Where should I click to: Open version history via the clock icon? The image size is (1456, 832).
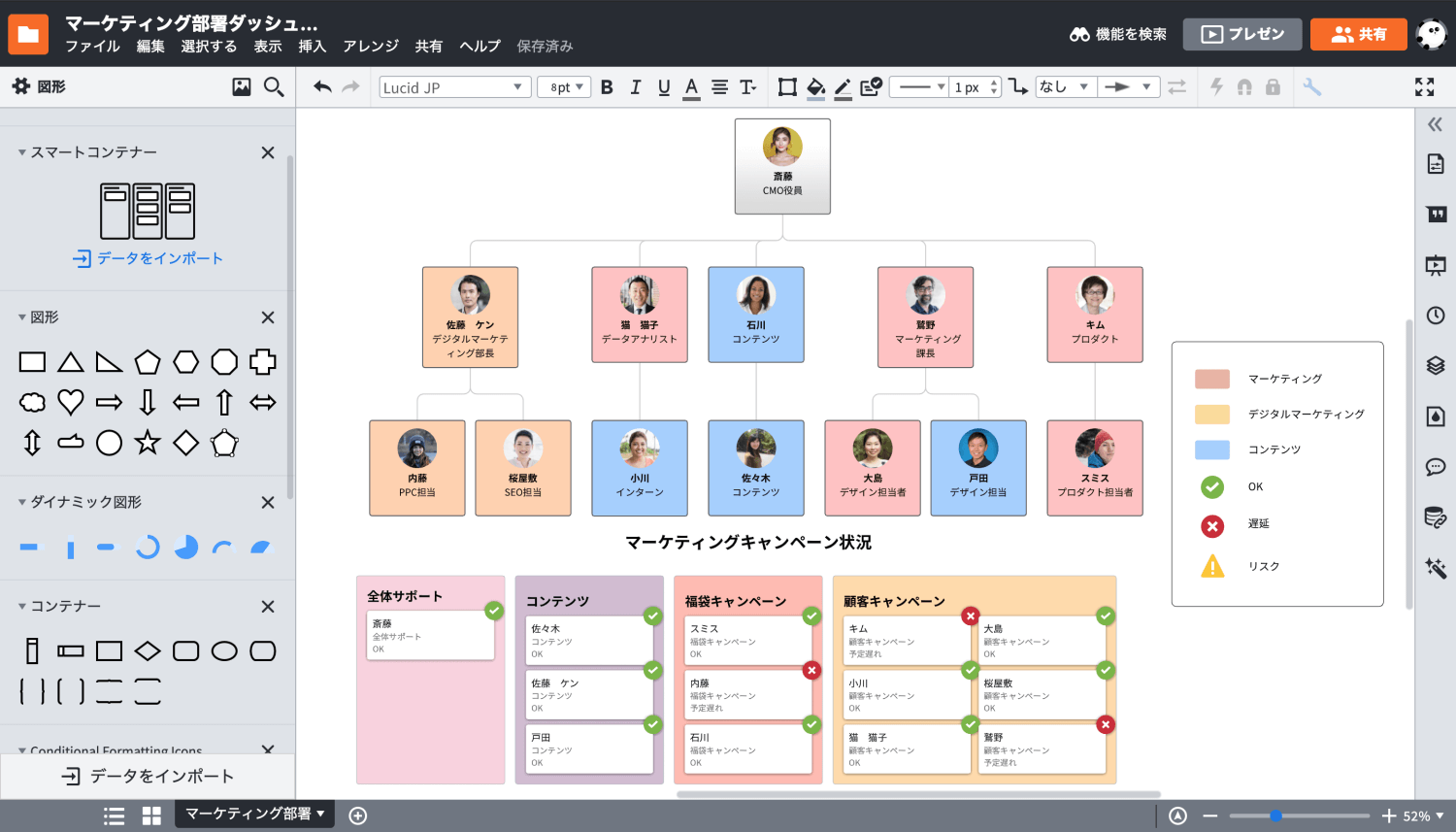(1435, 314)
